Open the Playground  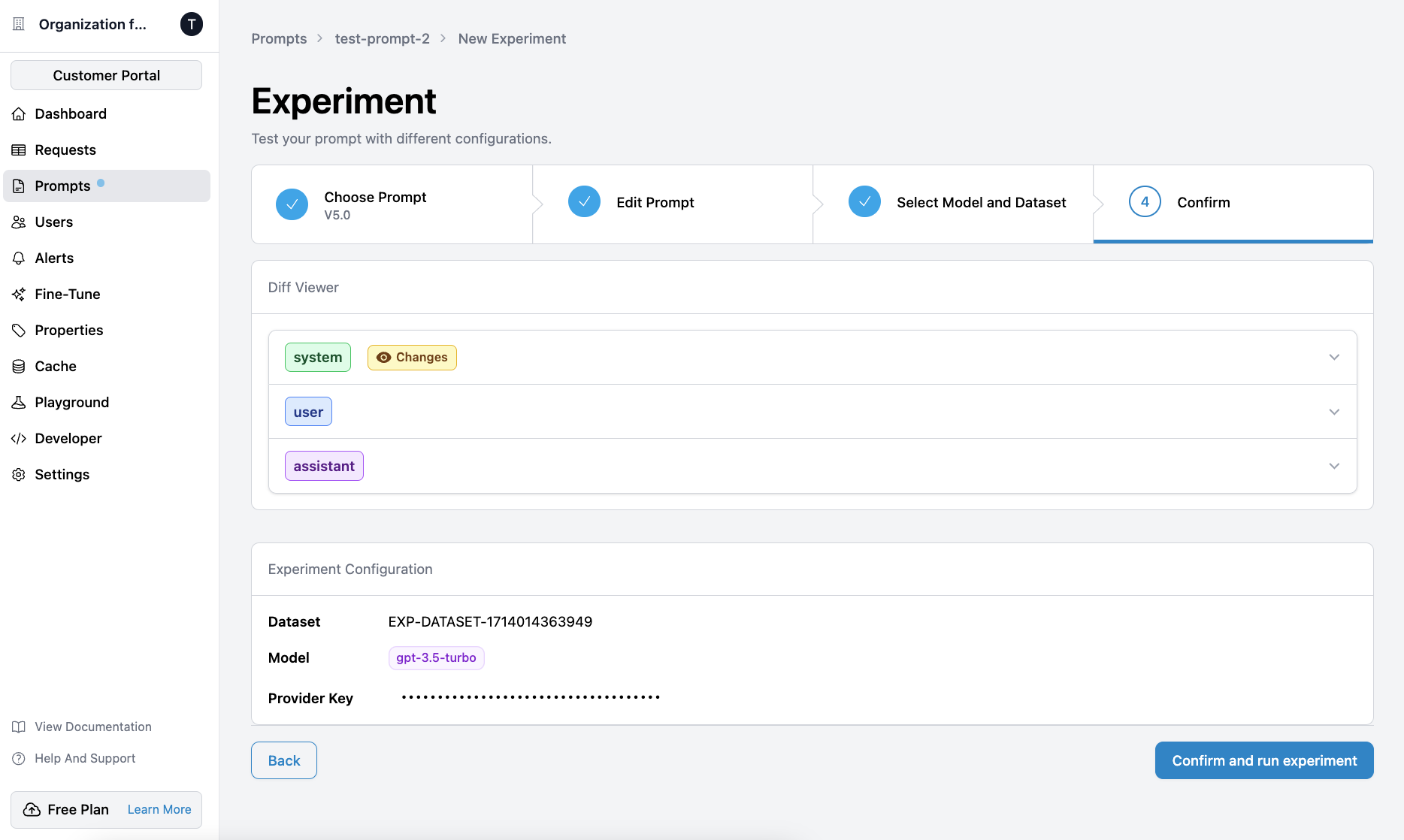[x=71, y=402]
